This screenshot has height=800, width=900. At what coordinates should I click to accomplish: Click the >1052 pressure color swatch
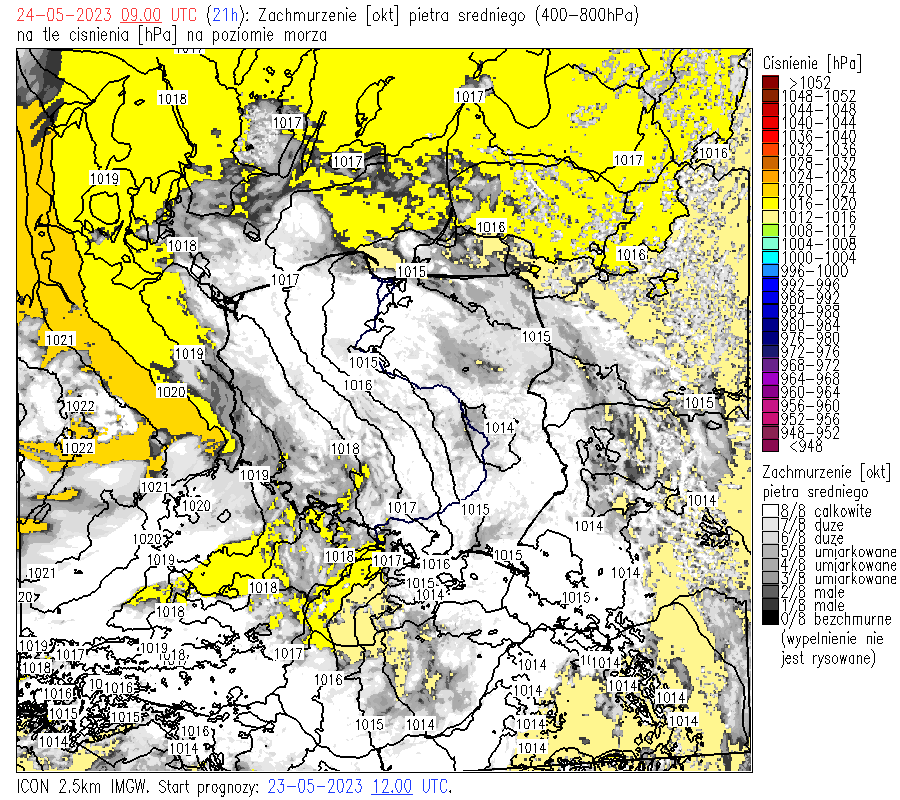(770, 82)
